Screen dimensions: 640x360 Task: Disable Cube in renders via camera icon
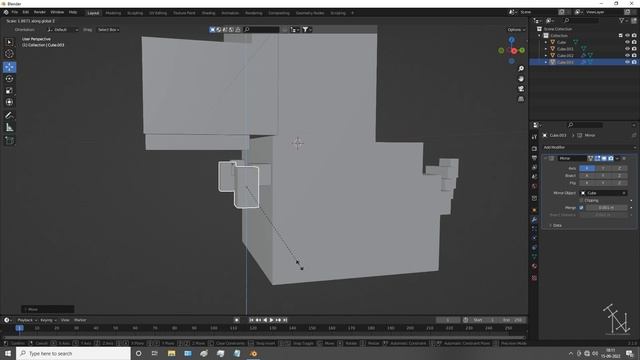[634, 42]
